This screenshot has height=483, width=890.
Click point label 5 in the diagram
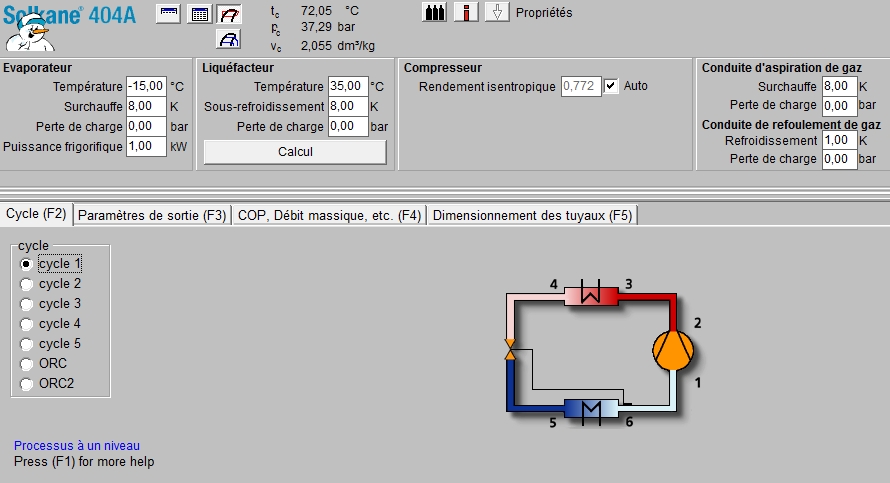tap(553, 423)
